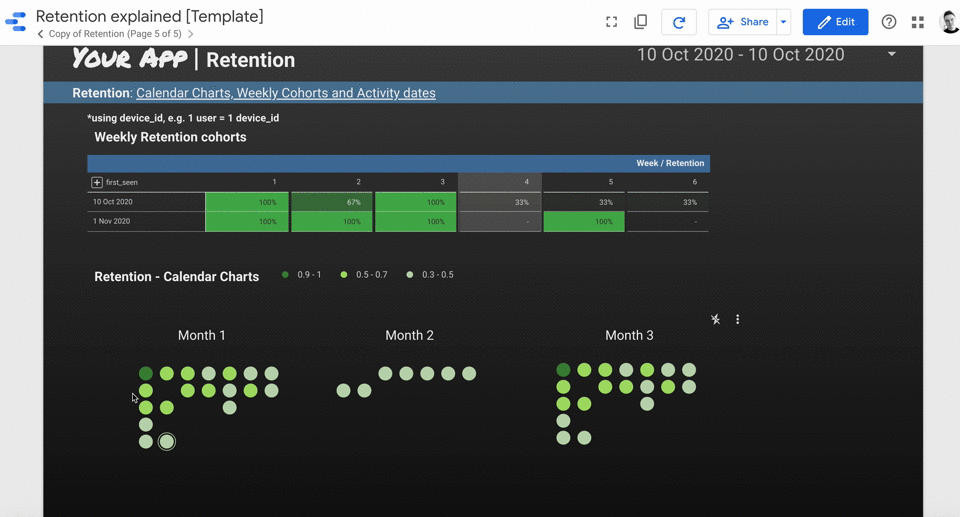Go to the next report page

(x=191, y=34)
